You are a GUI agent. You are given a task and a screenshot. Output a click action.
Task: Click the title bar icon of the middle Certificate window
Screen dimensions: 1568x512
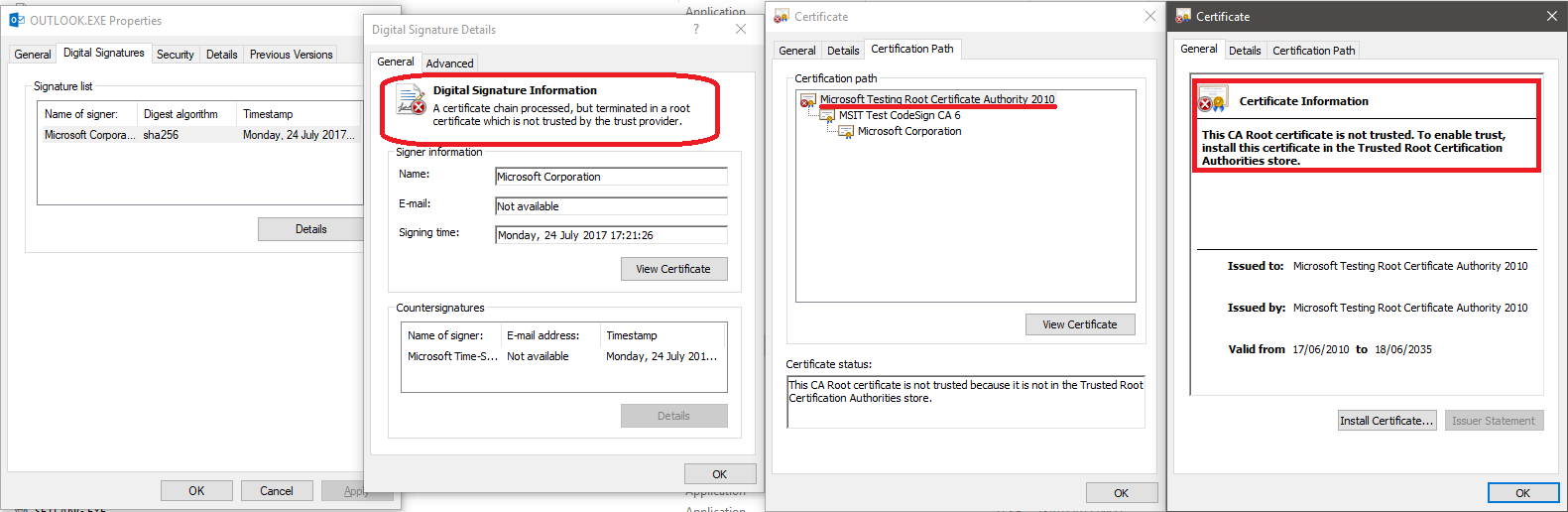pyautogui.click(x=782, y=17)
